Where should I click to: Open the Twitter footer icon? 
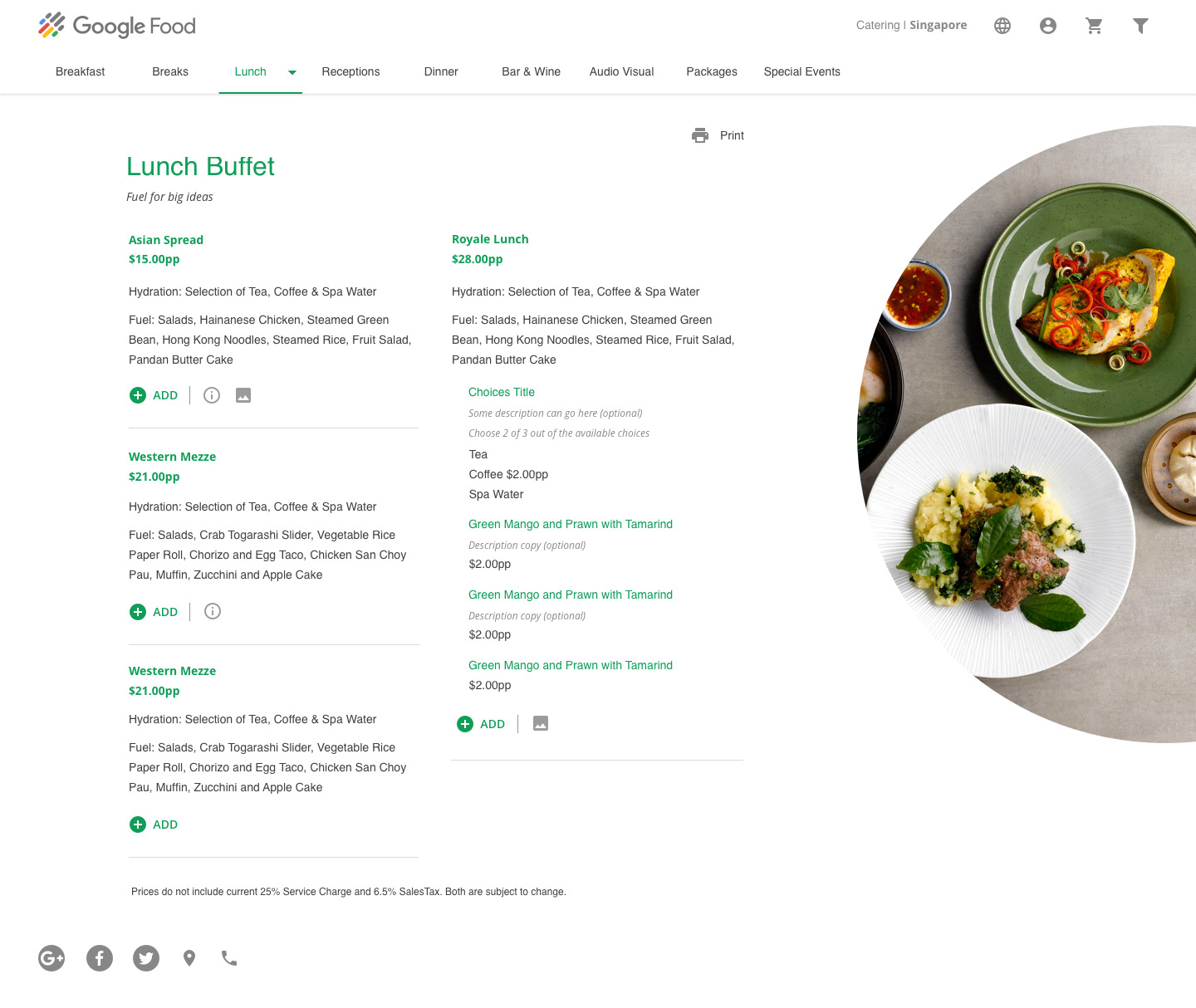point(146,958)
